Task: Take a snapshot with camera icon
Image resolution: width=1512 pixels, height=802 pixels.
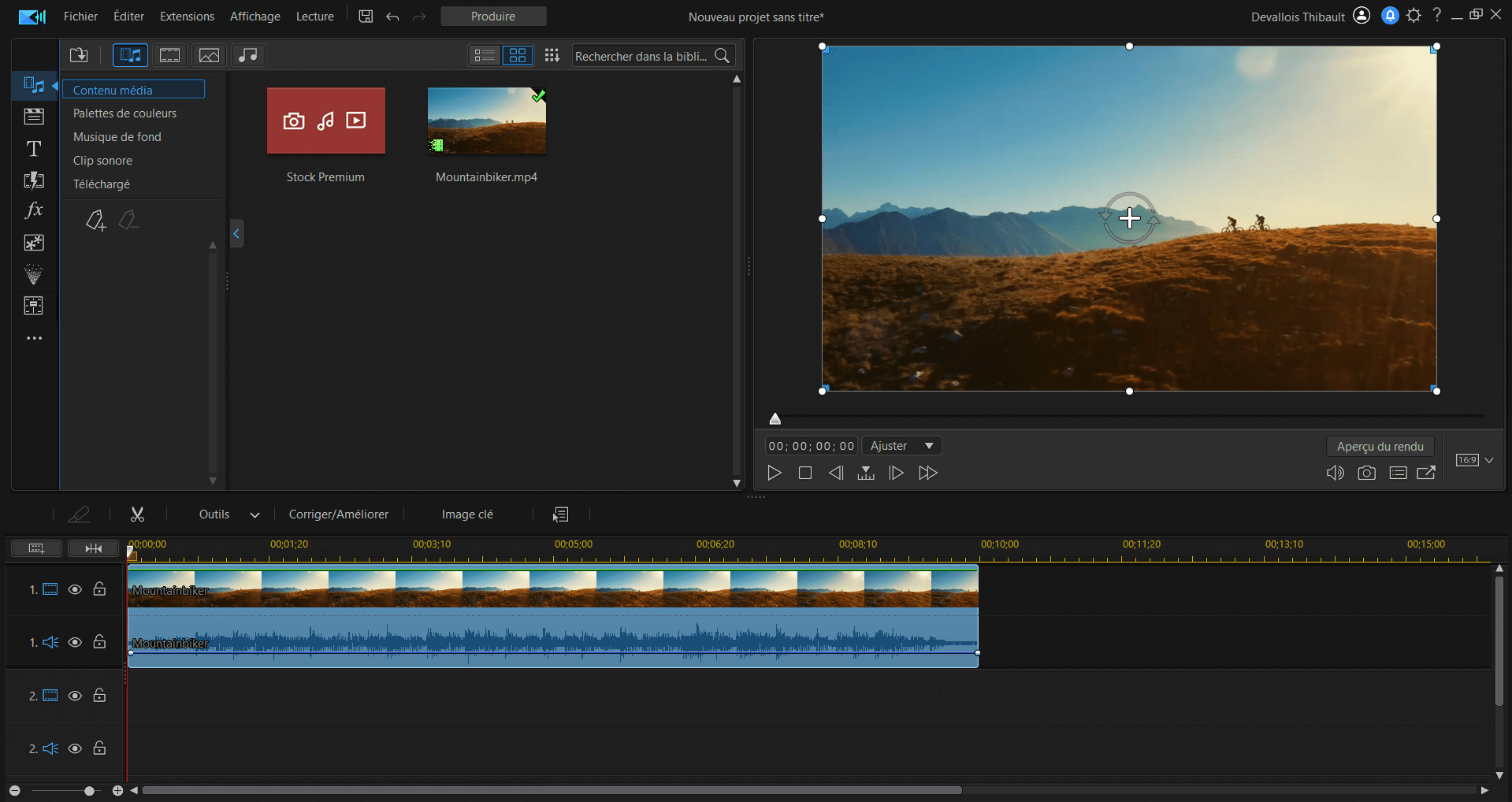Action: 1367,473
